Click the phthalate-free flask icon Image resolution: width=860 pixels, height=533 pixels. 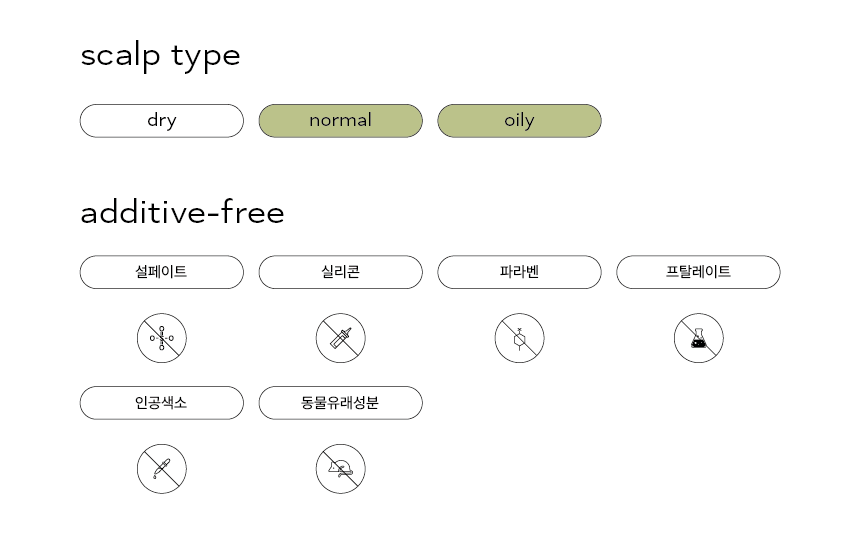tap(698, 338)
